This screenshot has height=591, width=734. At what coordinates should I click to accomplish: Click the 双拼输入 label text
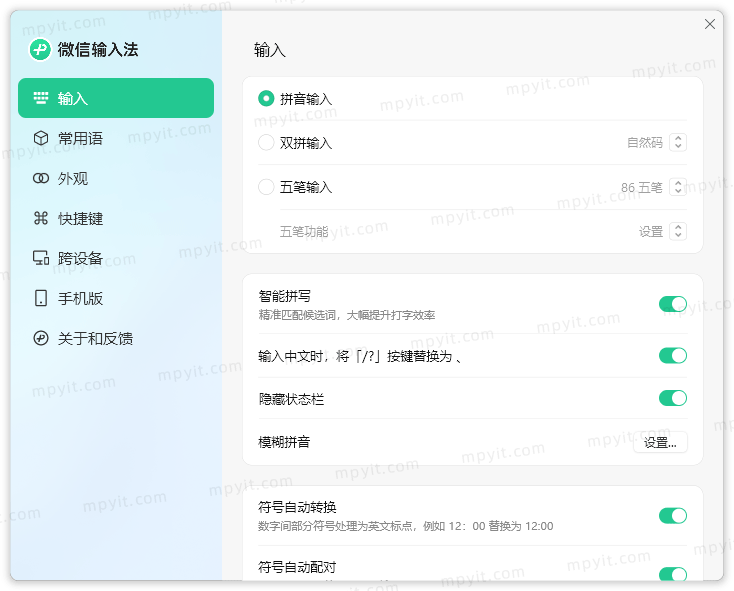306,143
